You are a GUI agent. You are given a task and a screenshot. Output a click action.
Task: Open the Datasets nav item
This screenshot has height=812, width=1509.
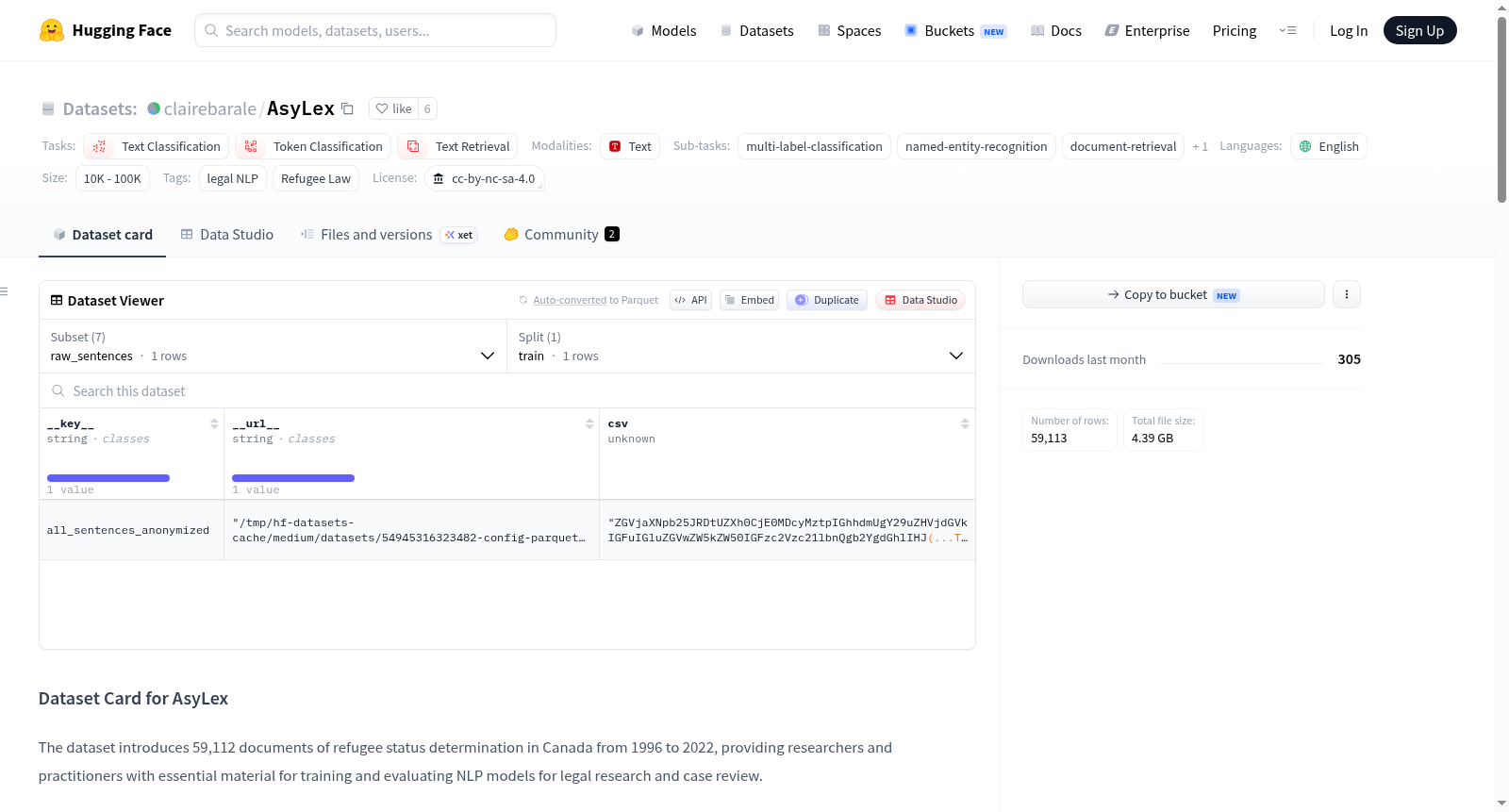[756, 30]
